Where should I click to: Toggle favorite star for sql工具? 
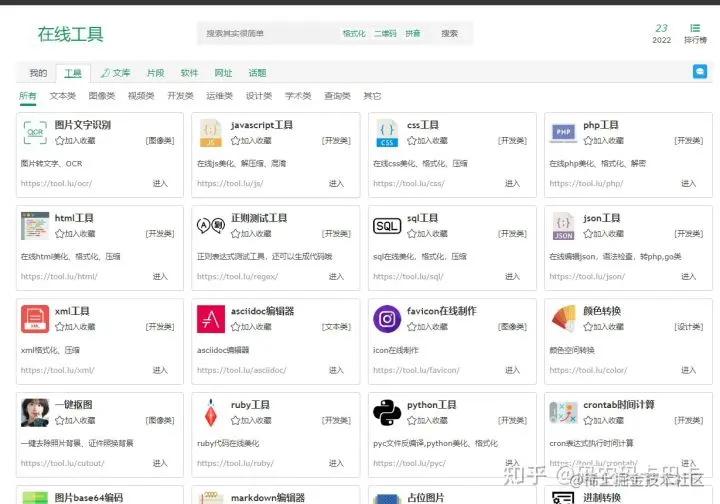coord(412,234)
